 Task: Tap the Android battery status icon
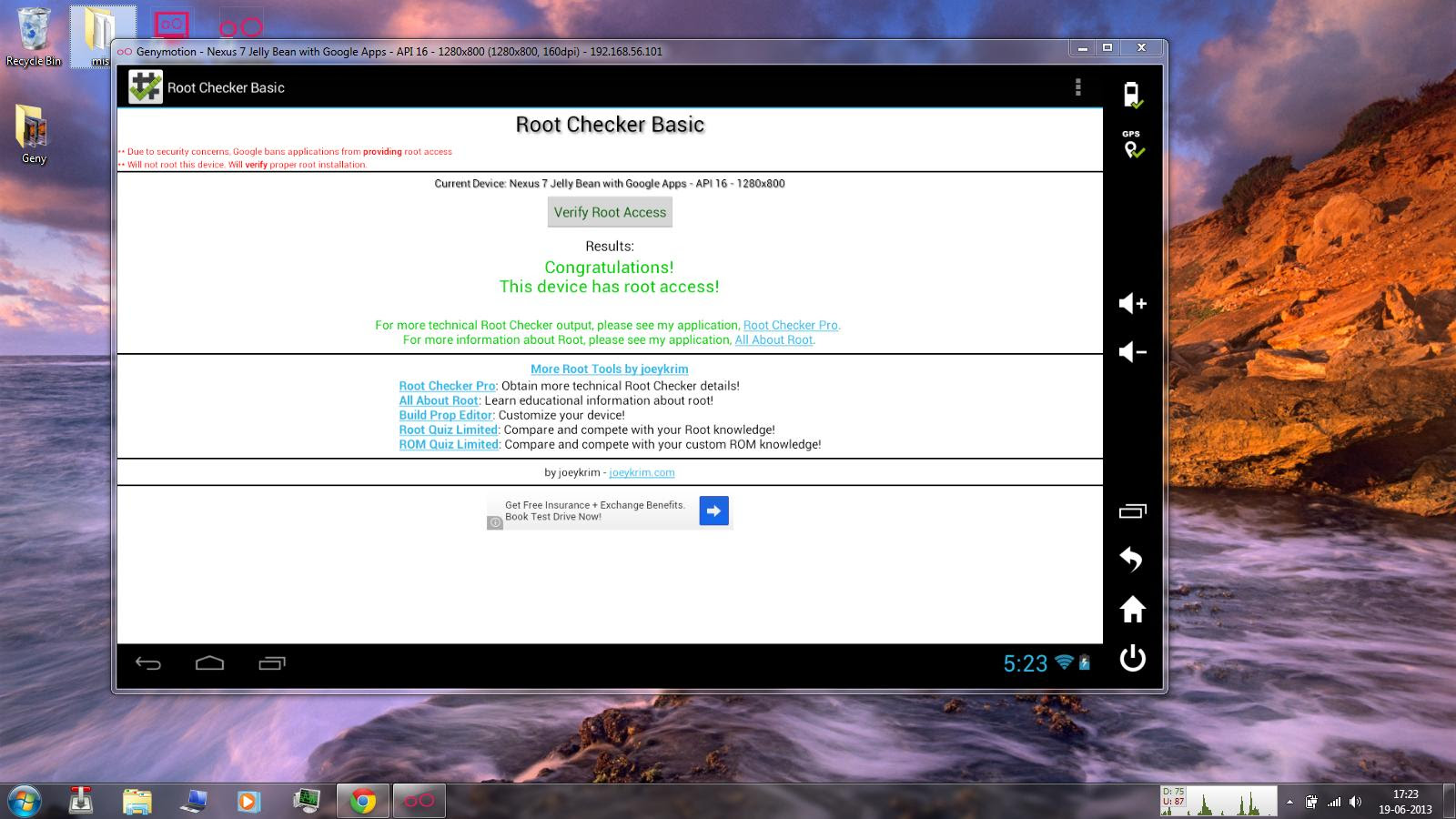(x=1084, y=662)
